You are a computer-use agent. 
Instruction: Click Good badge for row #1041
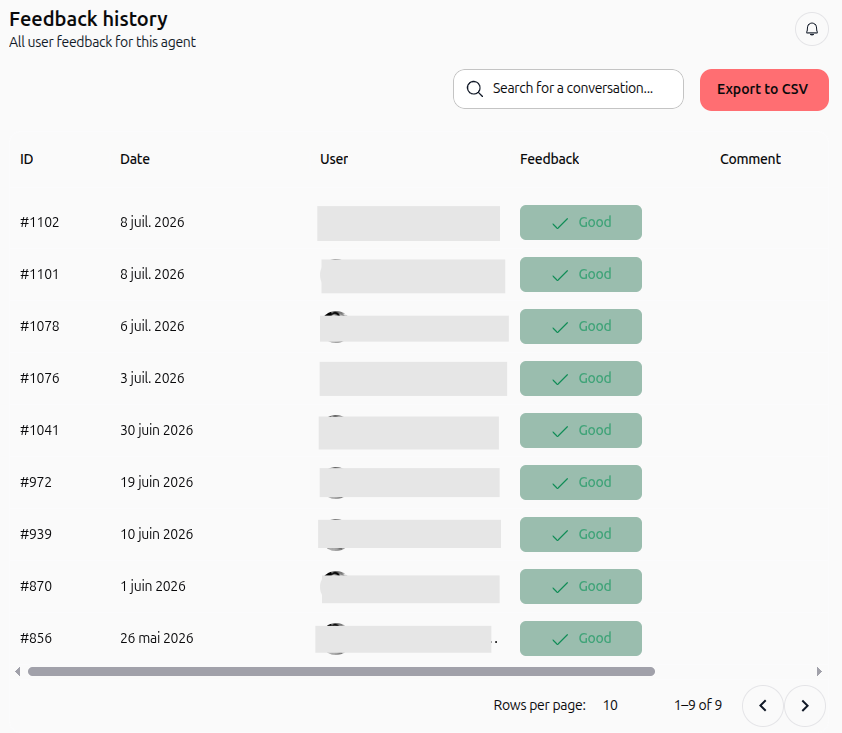click(x=580, y=431)
